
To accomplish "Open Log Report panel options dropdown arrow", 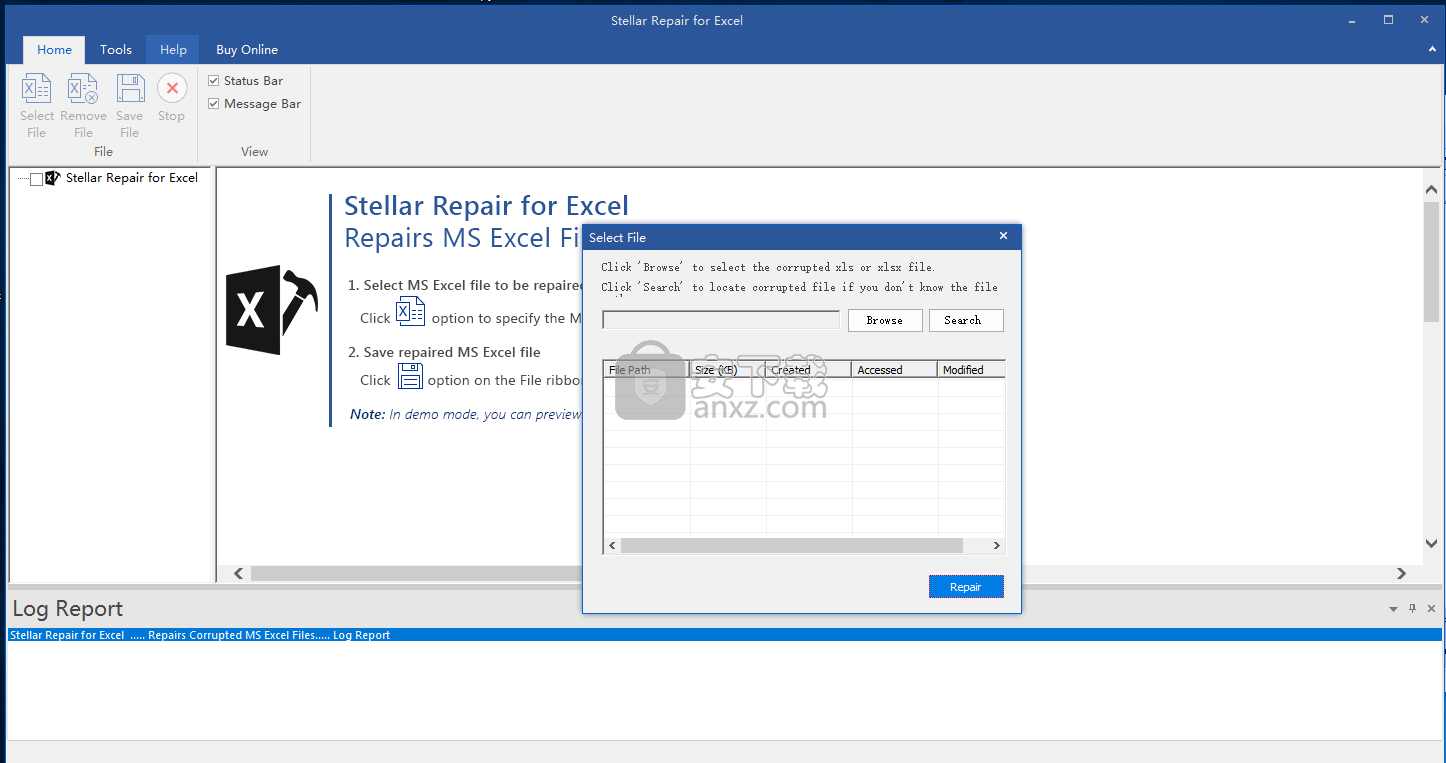I will tap(1393, 609).
